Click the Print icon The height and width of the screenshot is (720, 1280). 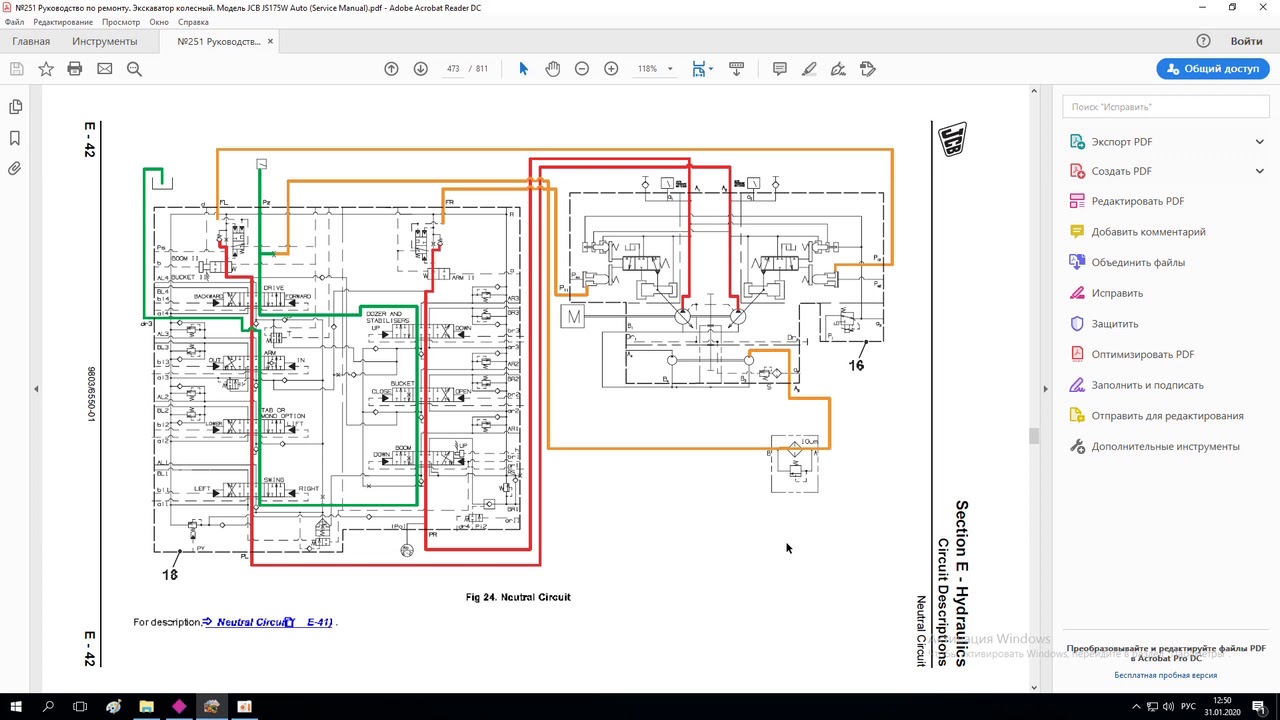point(75,69)
